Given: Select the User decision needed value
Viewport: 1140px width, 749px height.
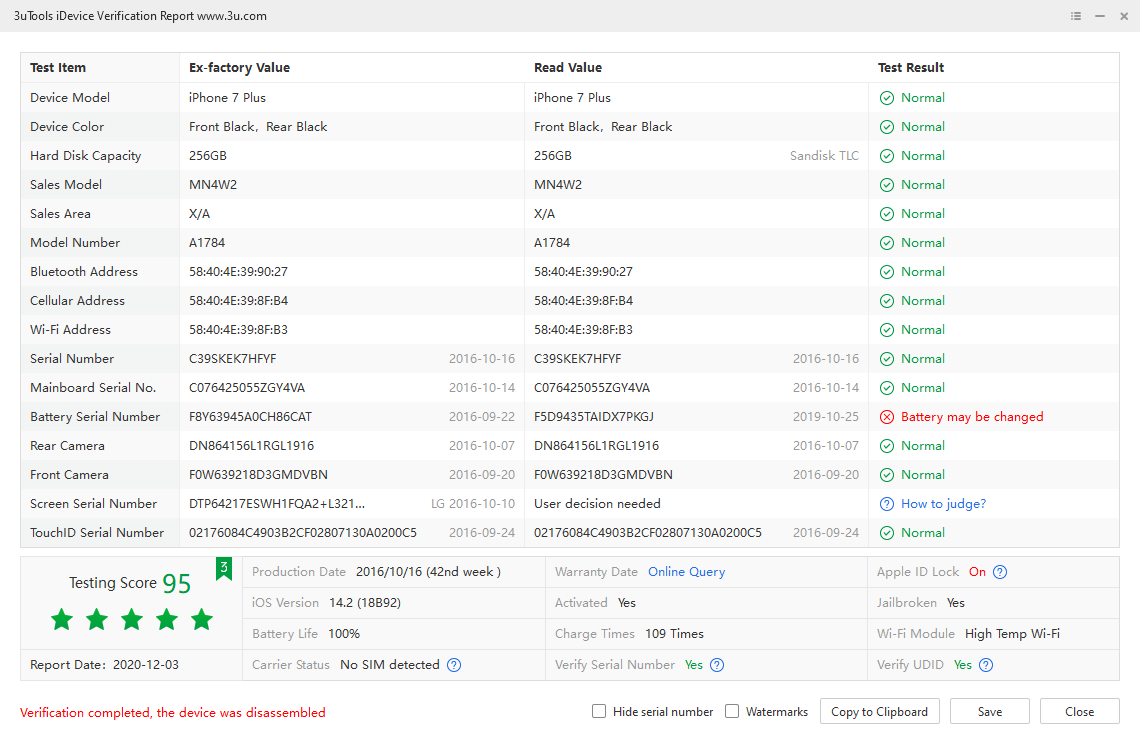Looking at the screenshot, I should click(597, 504).
